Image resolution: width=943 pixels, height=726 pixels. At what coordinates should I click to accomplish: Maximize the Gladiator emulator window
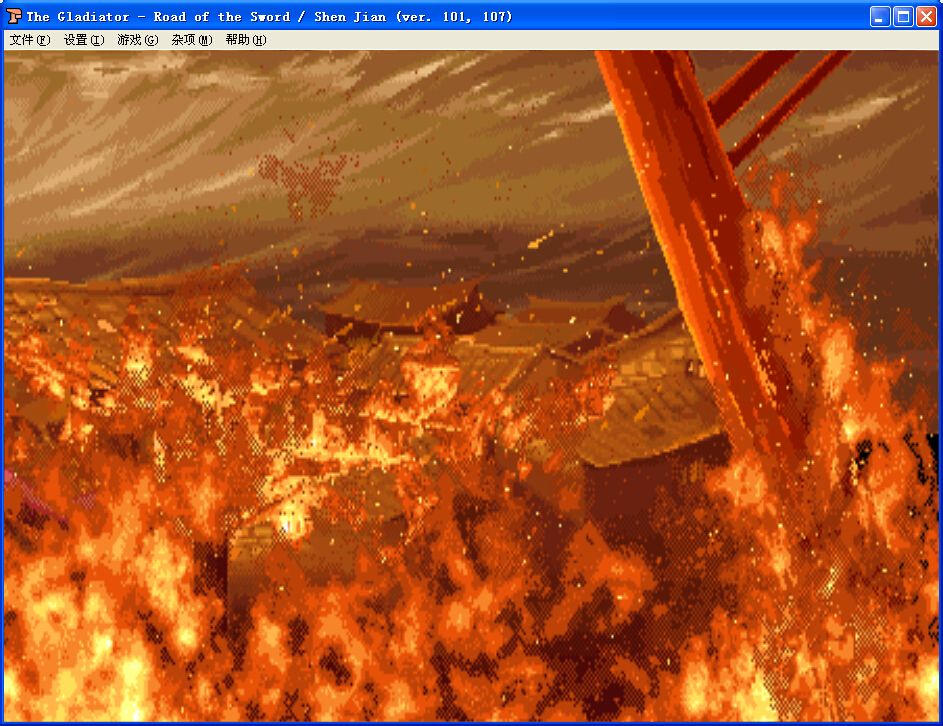(903, 17)
